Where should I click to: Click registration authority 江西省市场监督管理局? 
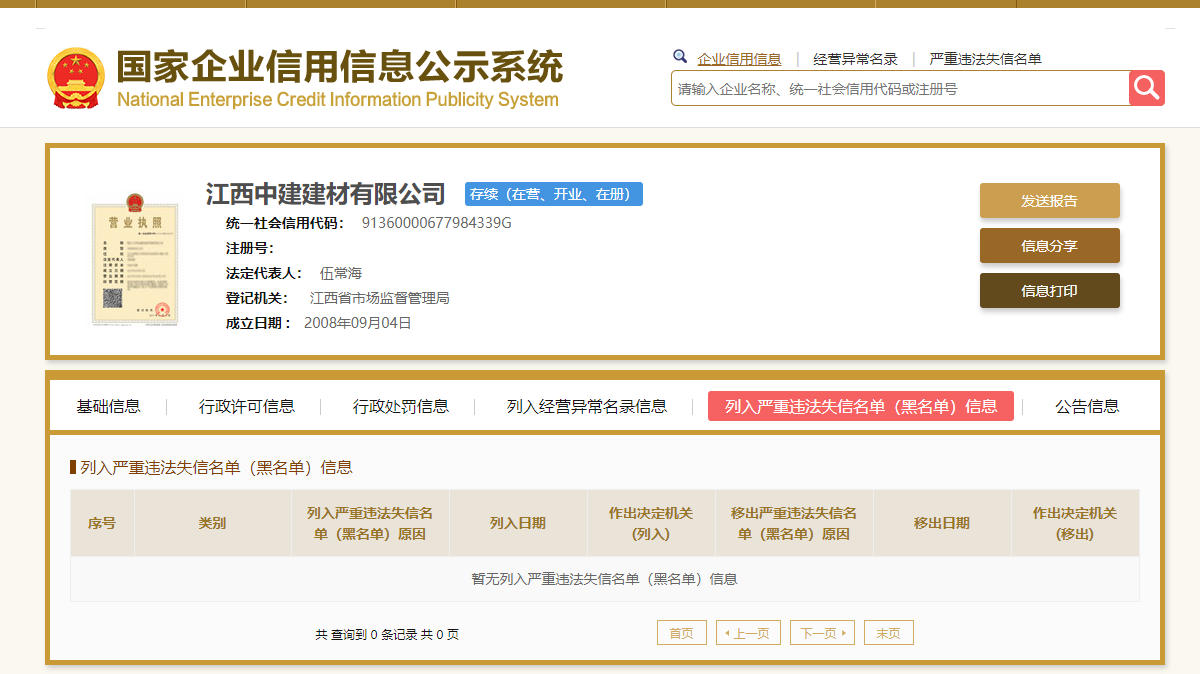point(379,298)
